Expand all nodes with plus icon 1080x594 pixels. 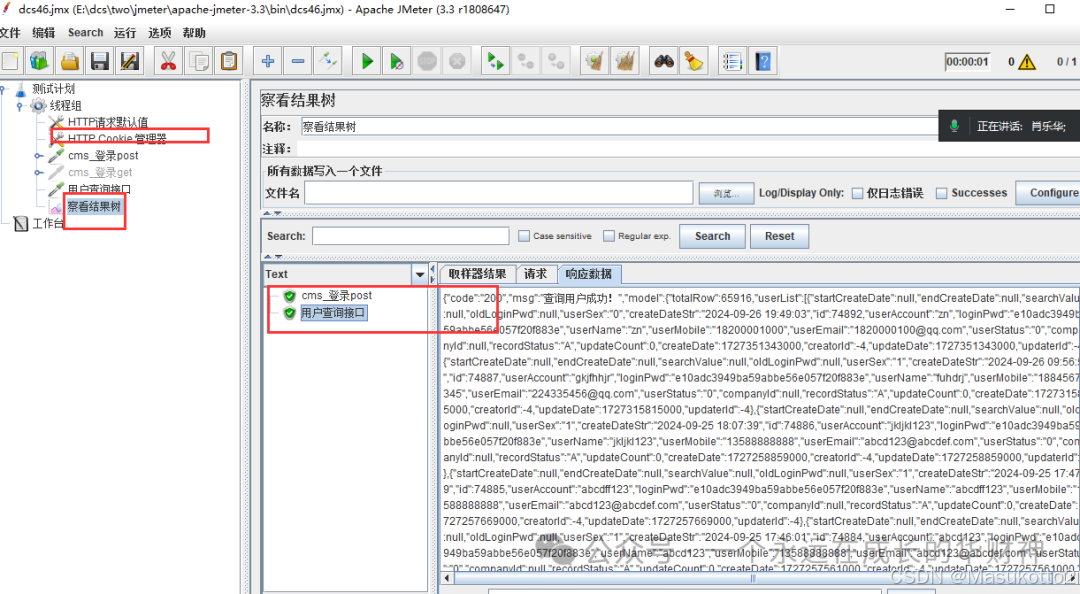pyautogui.click(x=268, y=61)
